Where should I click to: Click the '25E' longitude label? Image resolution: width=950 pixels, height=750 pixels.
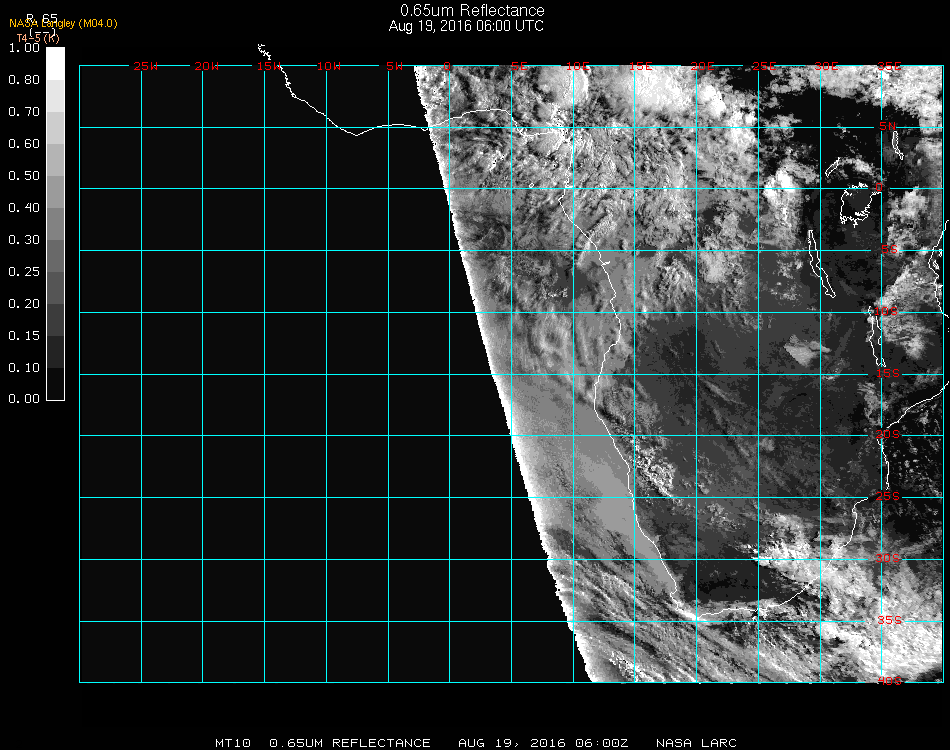click(764, 66)
